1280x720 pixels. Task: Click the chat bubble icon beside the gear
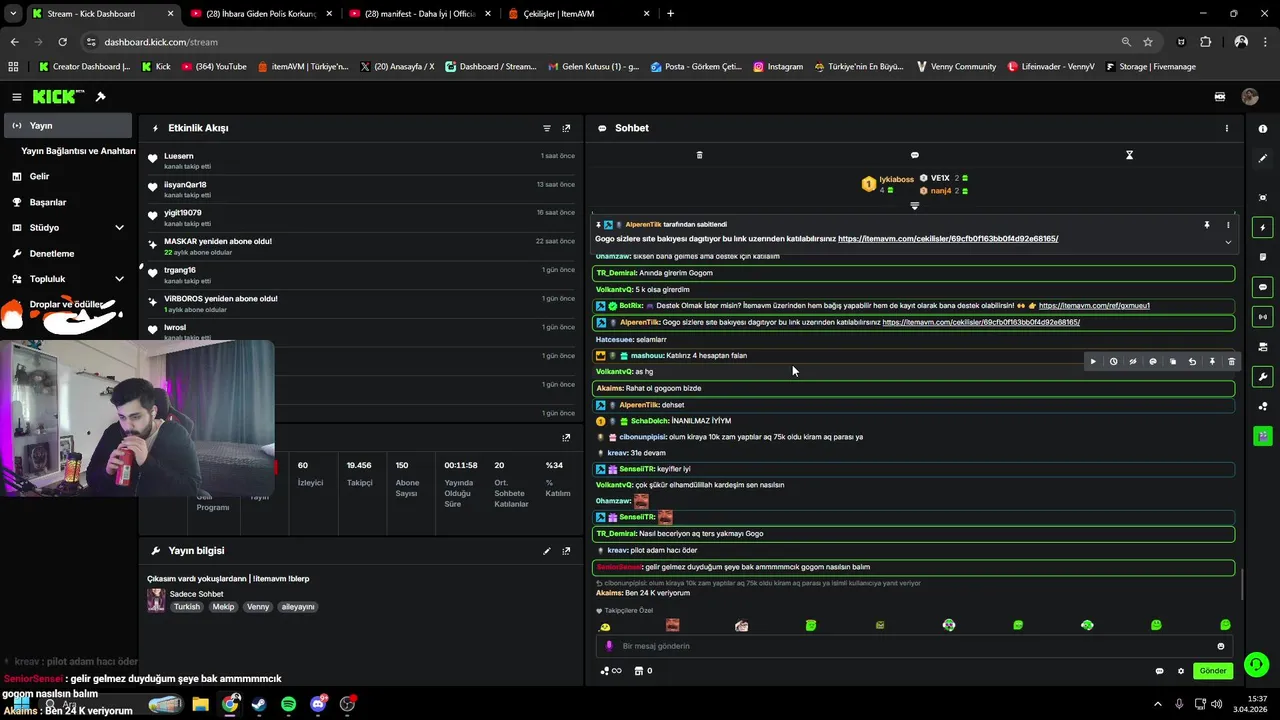[1160, 671]
